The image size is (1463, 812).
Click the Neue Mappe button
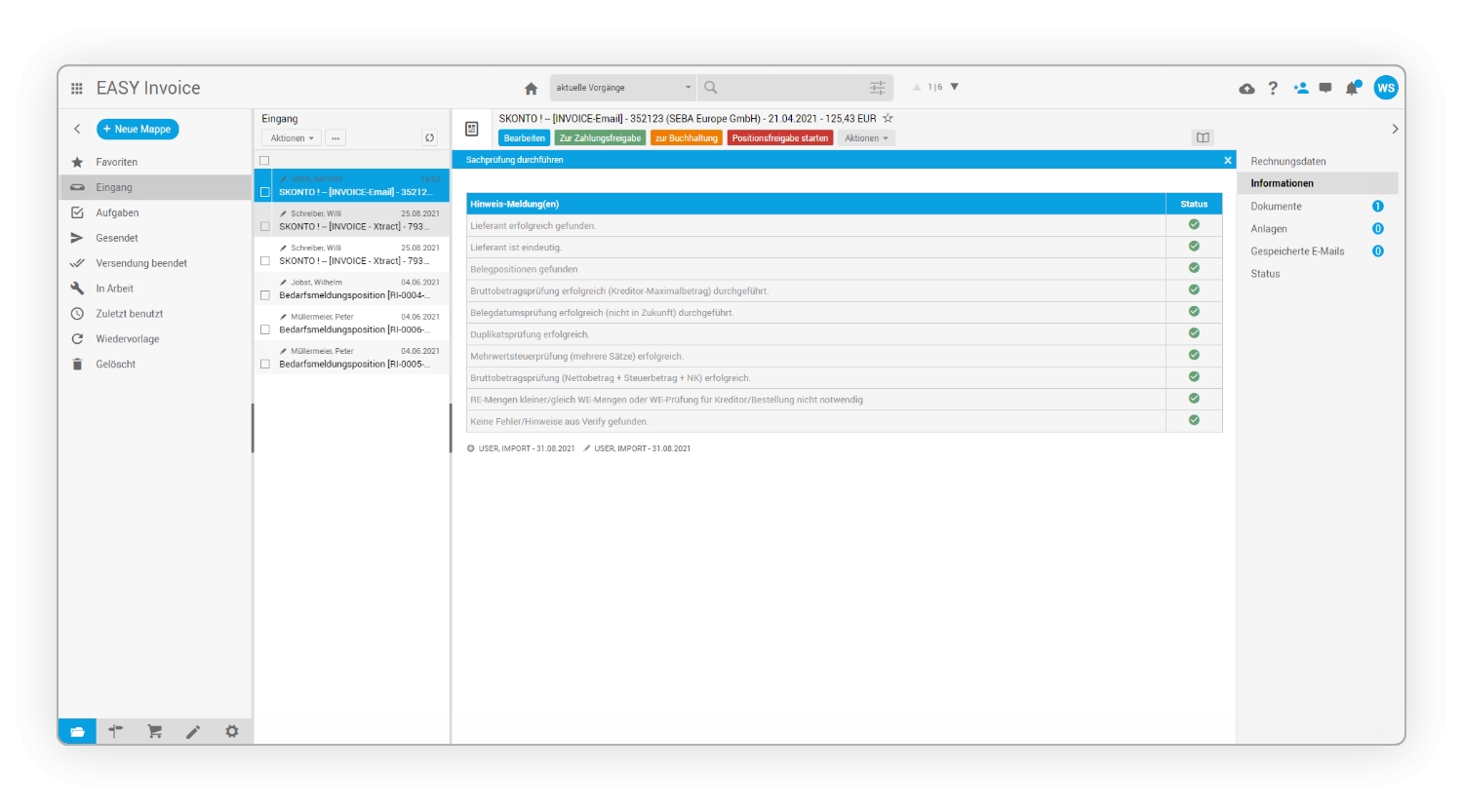click(138, 129)
